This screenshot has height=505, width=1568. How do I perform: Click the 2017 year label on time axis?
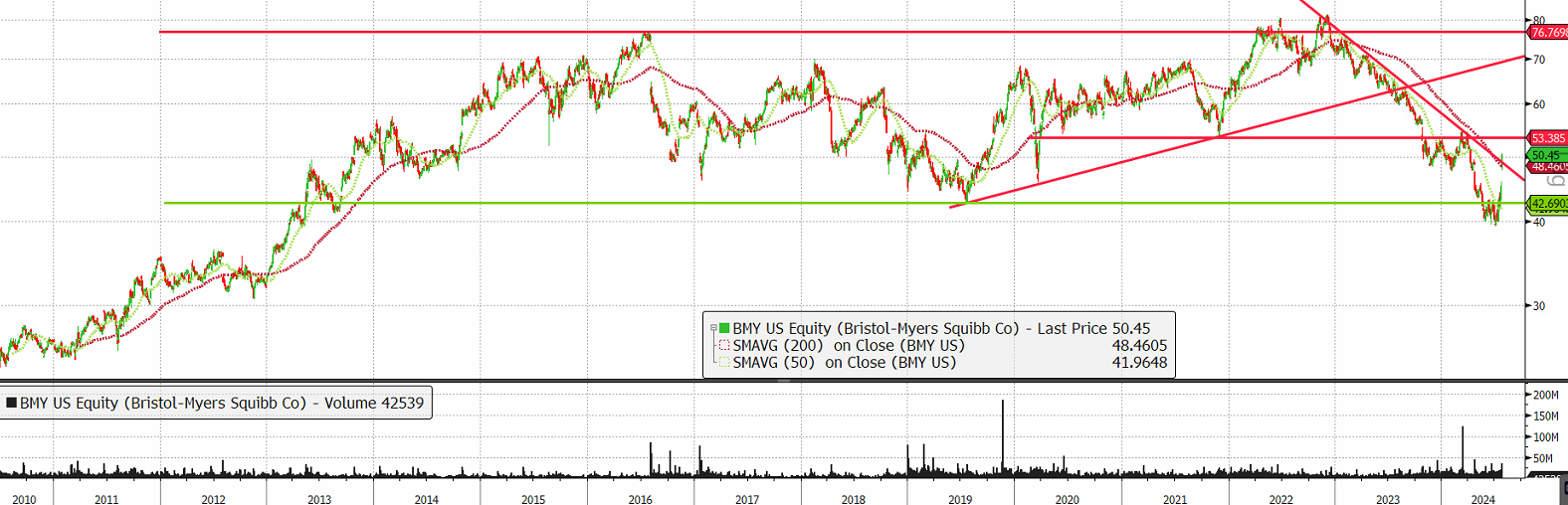(x=747, y=499)
